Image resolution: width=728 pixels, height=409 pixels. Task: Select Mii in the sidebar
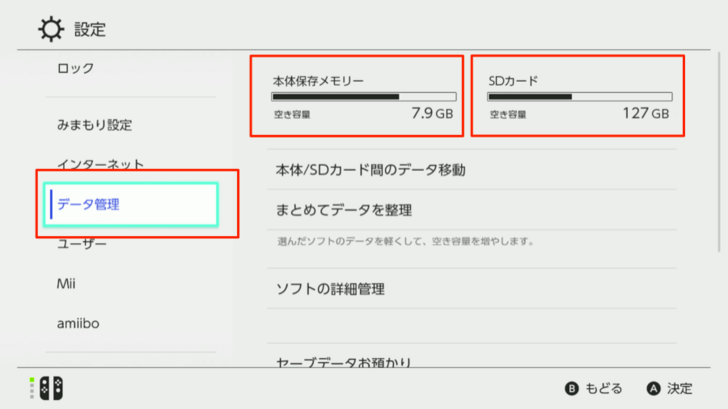[66, 283]
